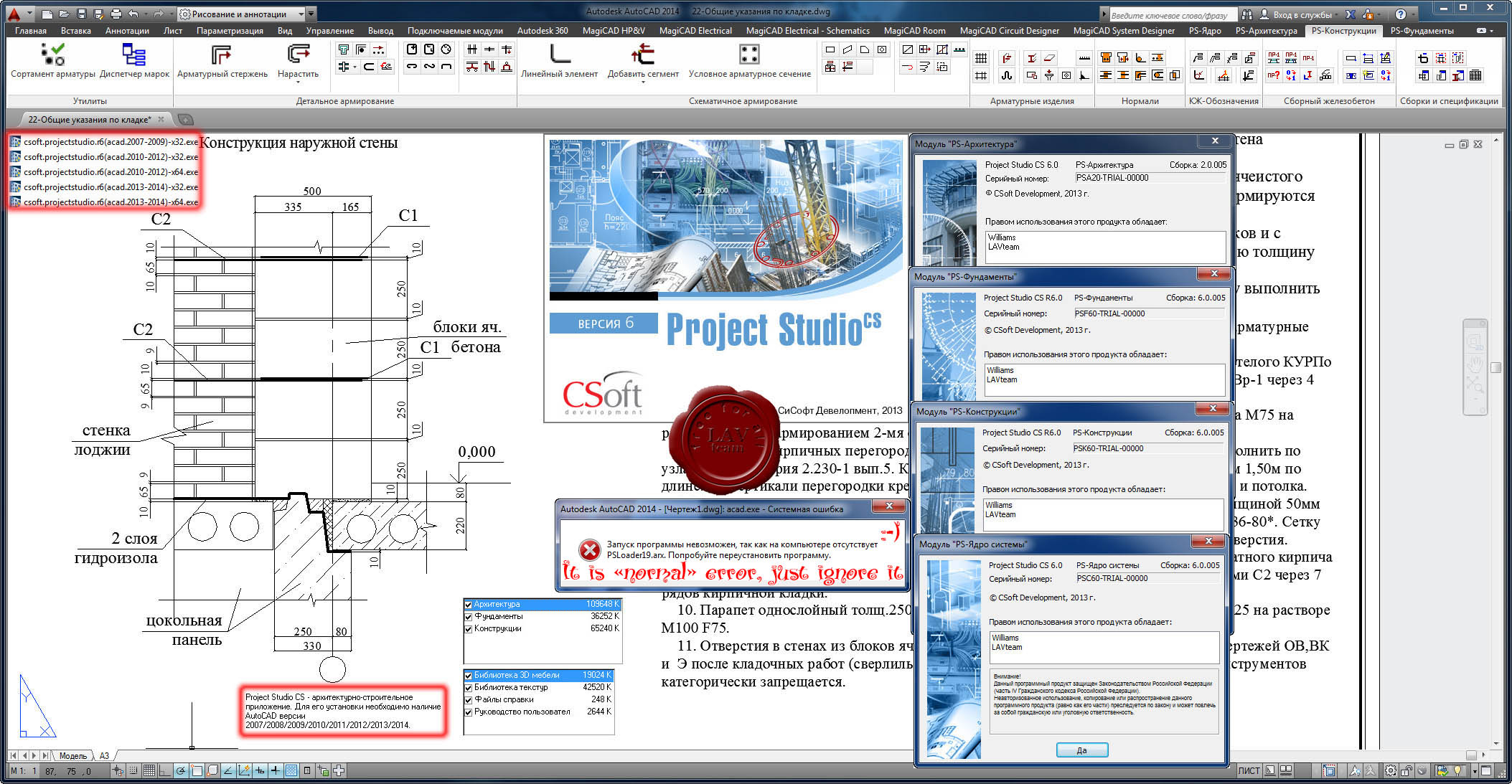Click the Print icon in quick access toolbar

[116, 14]
